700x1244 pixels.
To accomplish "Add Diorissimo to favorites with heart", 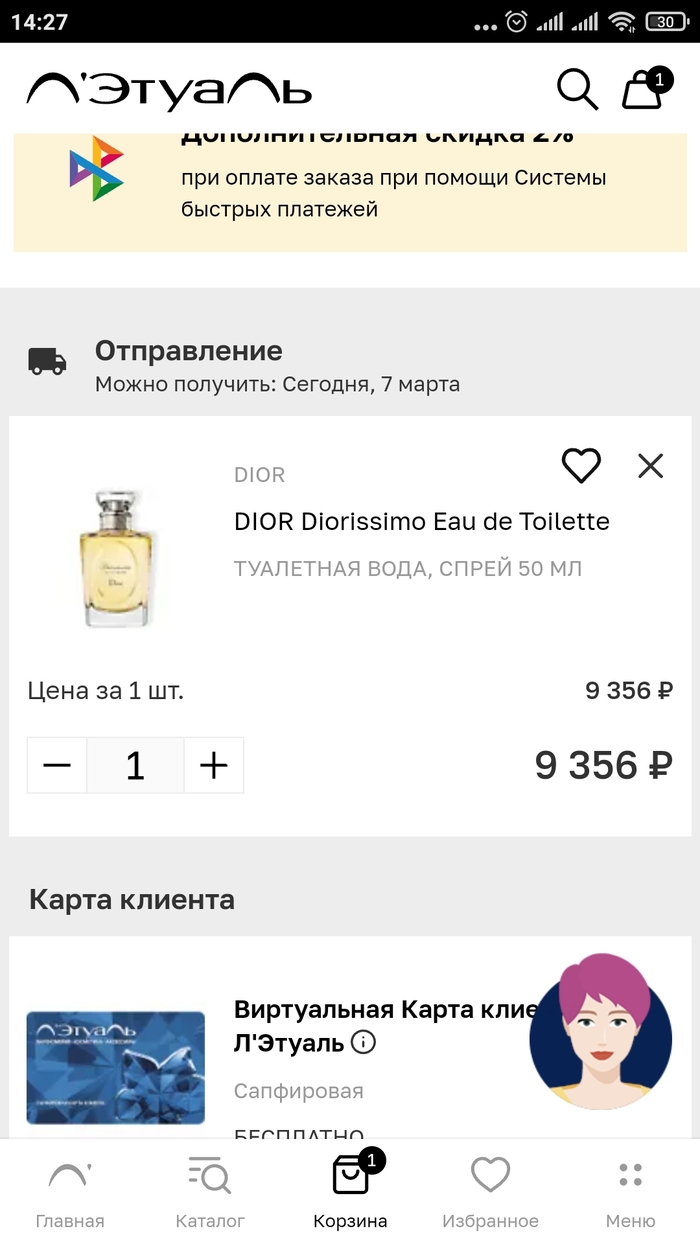I will (x=581, y=465).
